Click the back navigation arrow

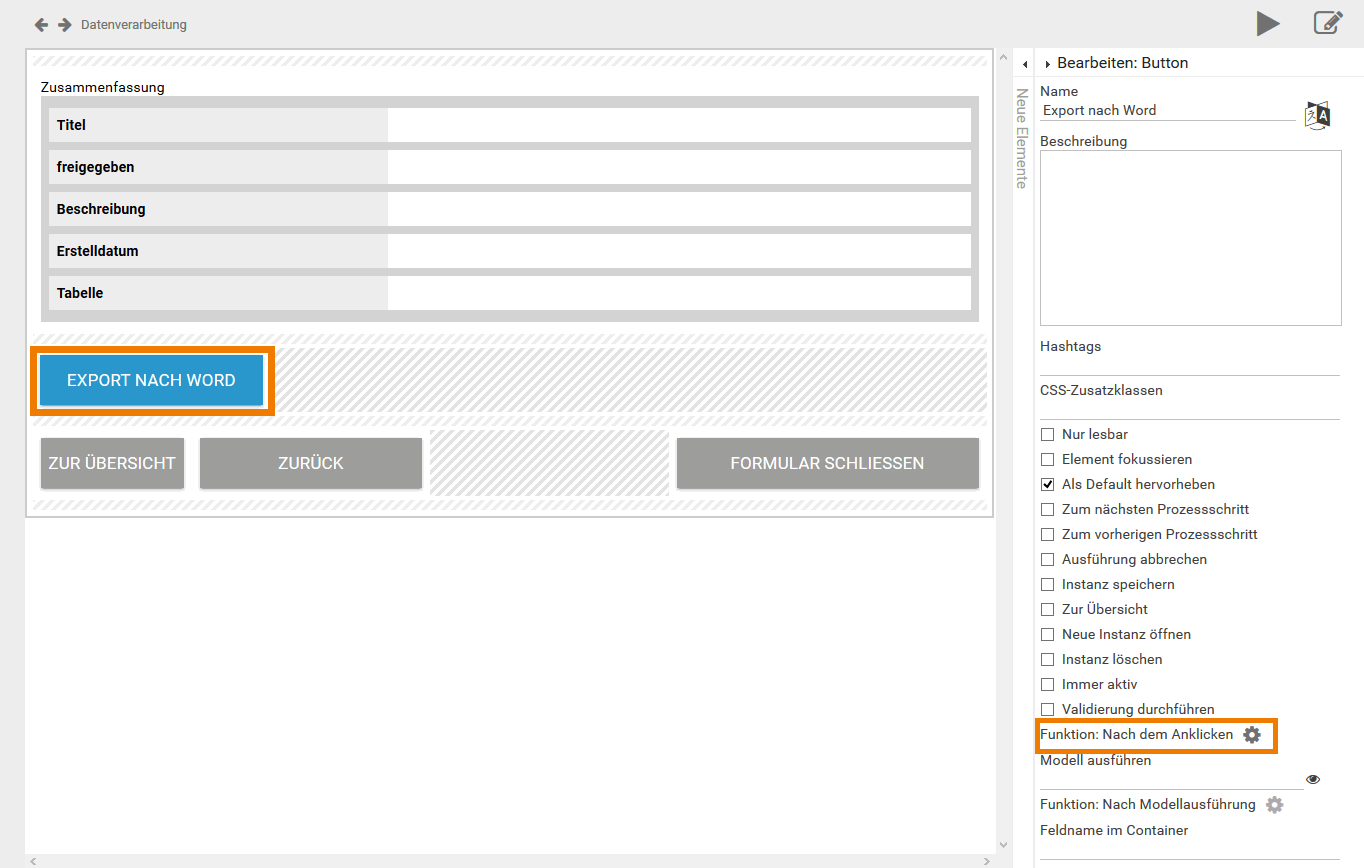pyautogui.click(x=40, y=23)
